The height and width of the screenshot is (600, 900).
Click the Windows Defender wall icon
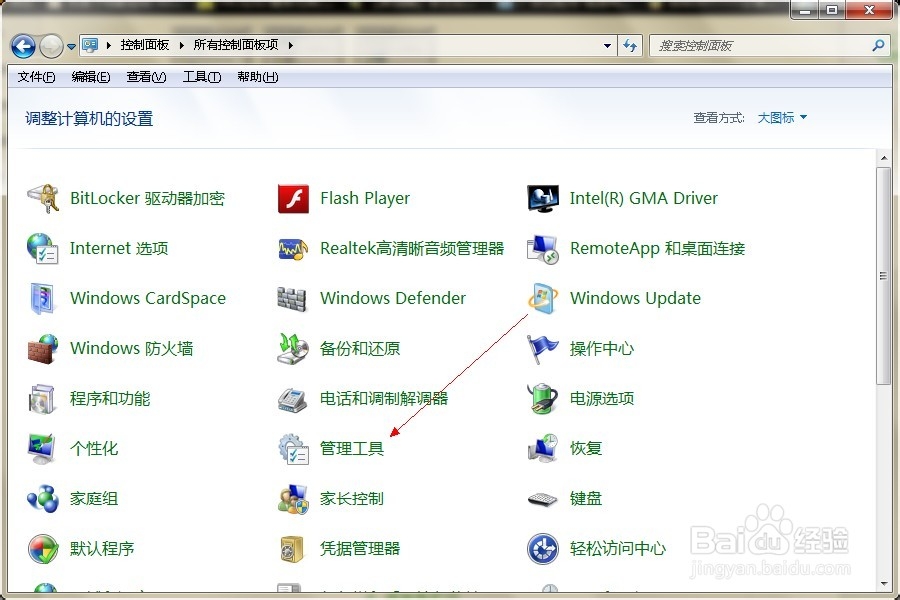(x=293, y=299)
